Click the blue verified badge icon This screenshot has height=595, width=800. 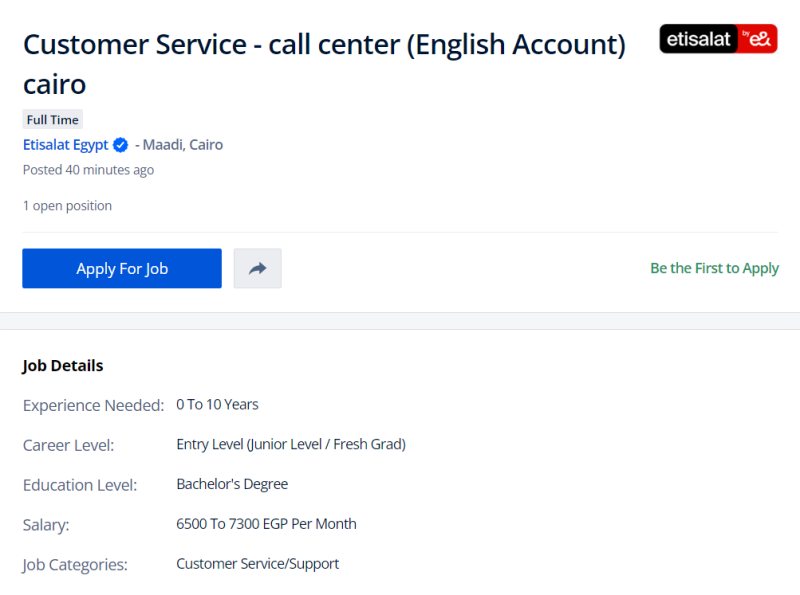tap(120, 145)
